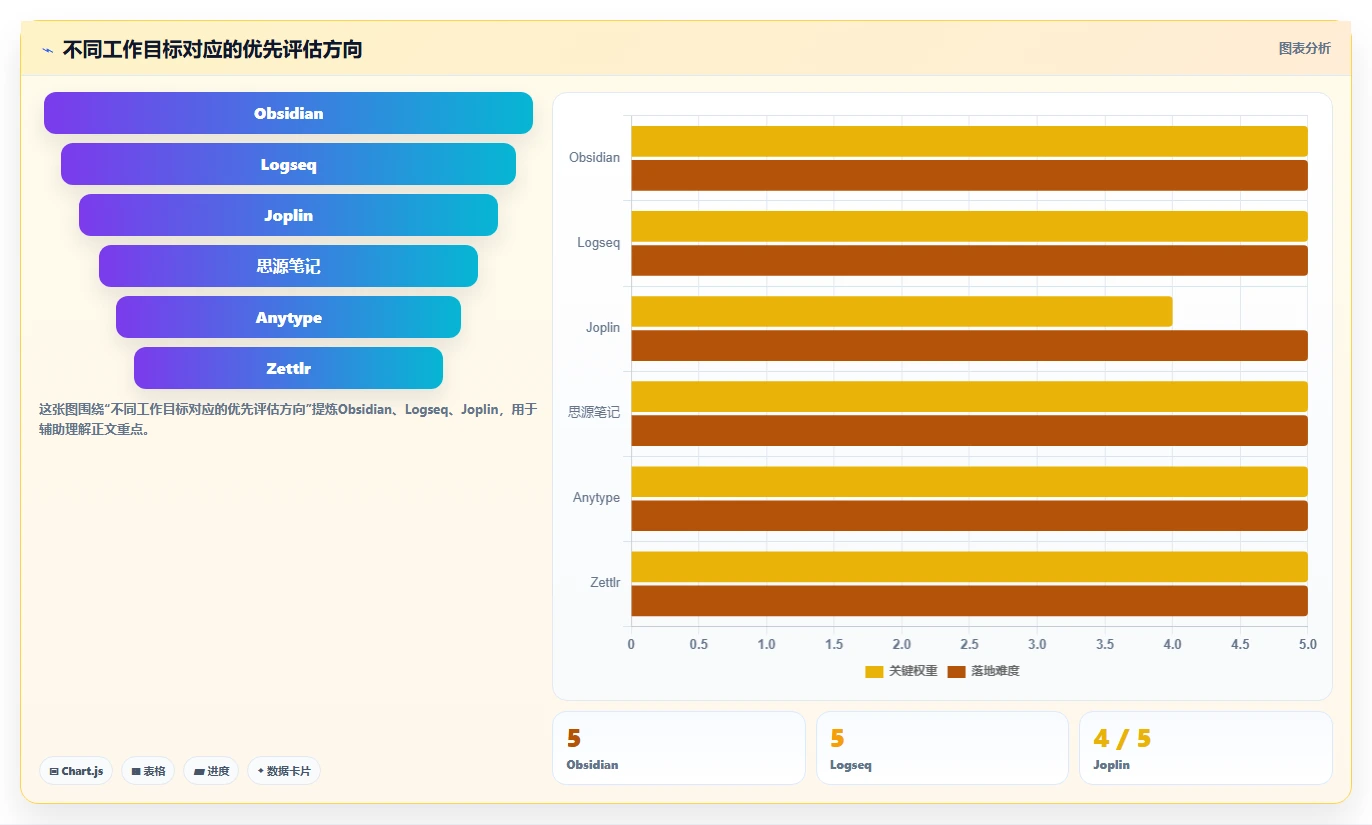
Task: Click the description paragraph below the funnel
Action: click(288, 419)
